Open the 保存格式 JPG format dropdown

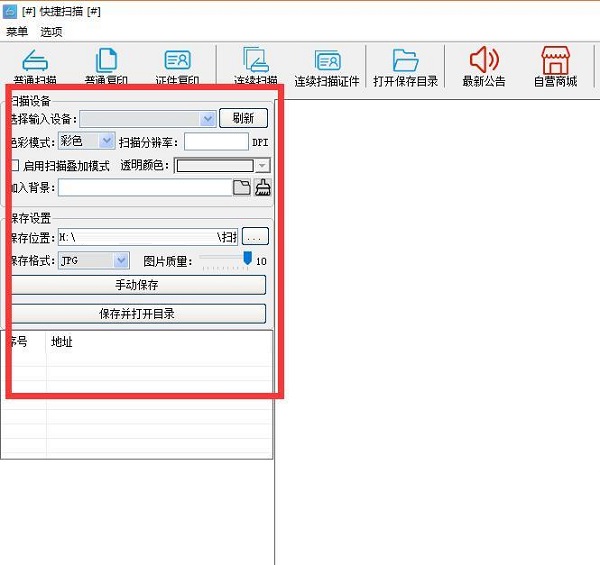[121, 261]
